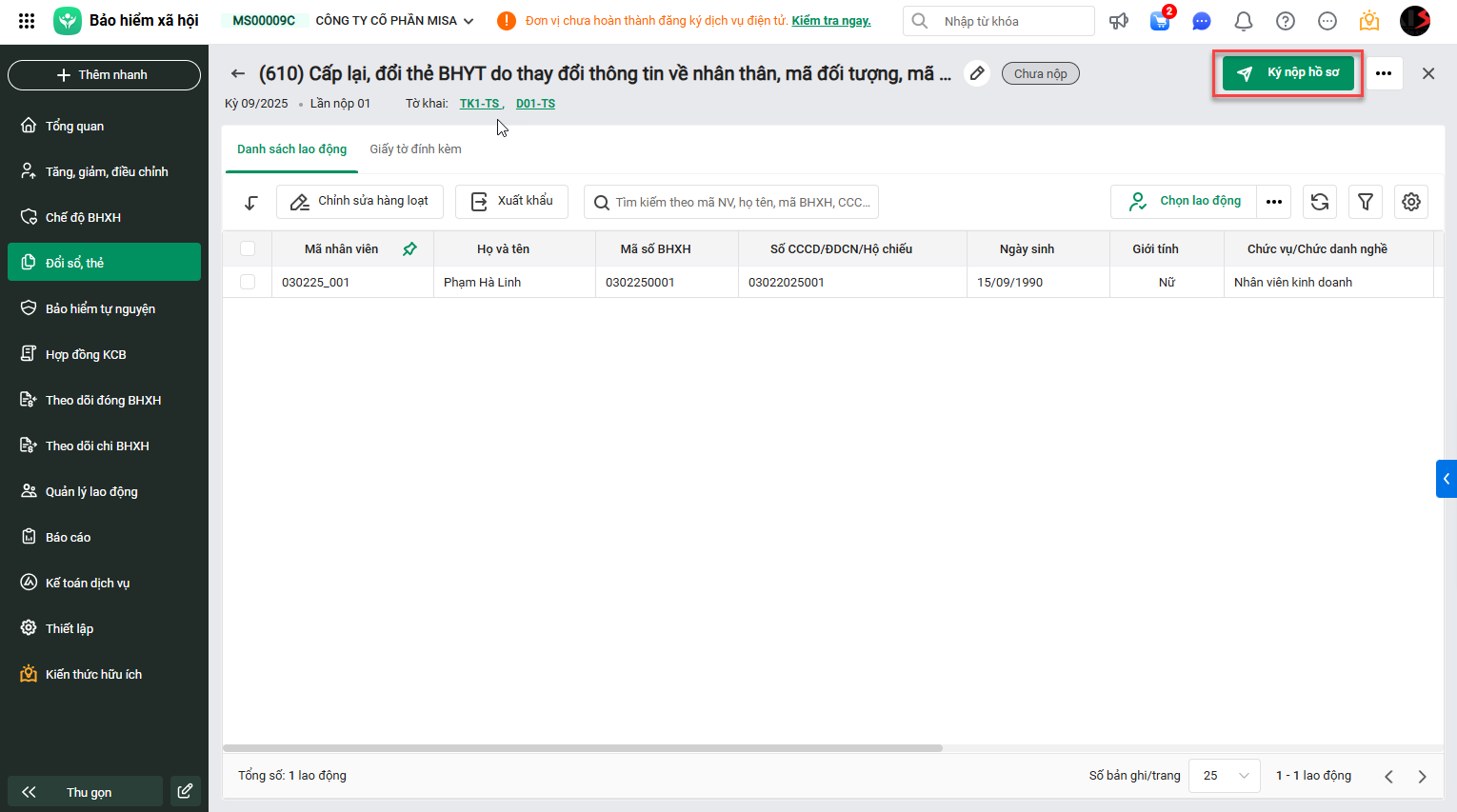The width and height of the screenshot is (1457, 812).
Task: Open the filter funnel
Action: (1366, 202)
